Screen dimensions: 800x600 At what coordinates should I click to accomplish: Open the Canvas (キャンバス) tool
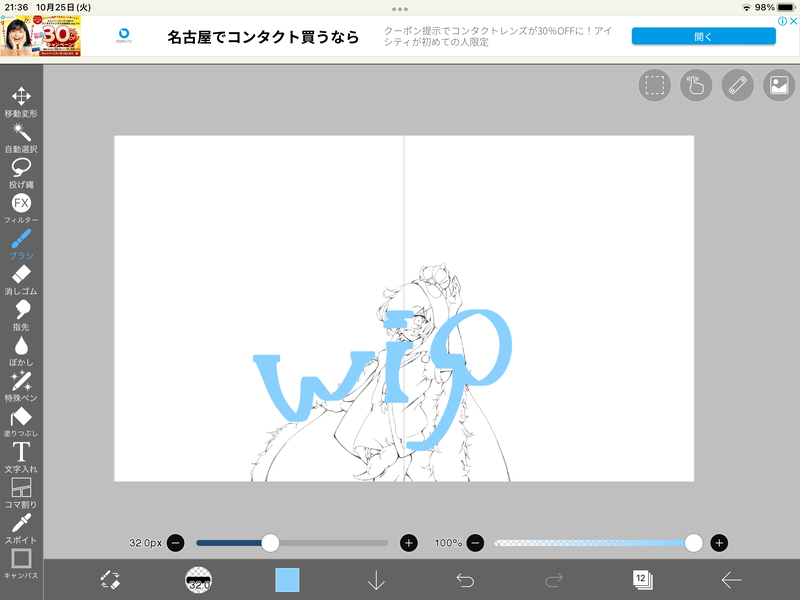pos(21,564)
